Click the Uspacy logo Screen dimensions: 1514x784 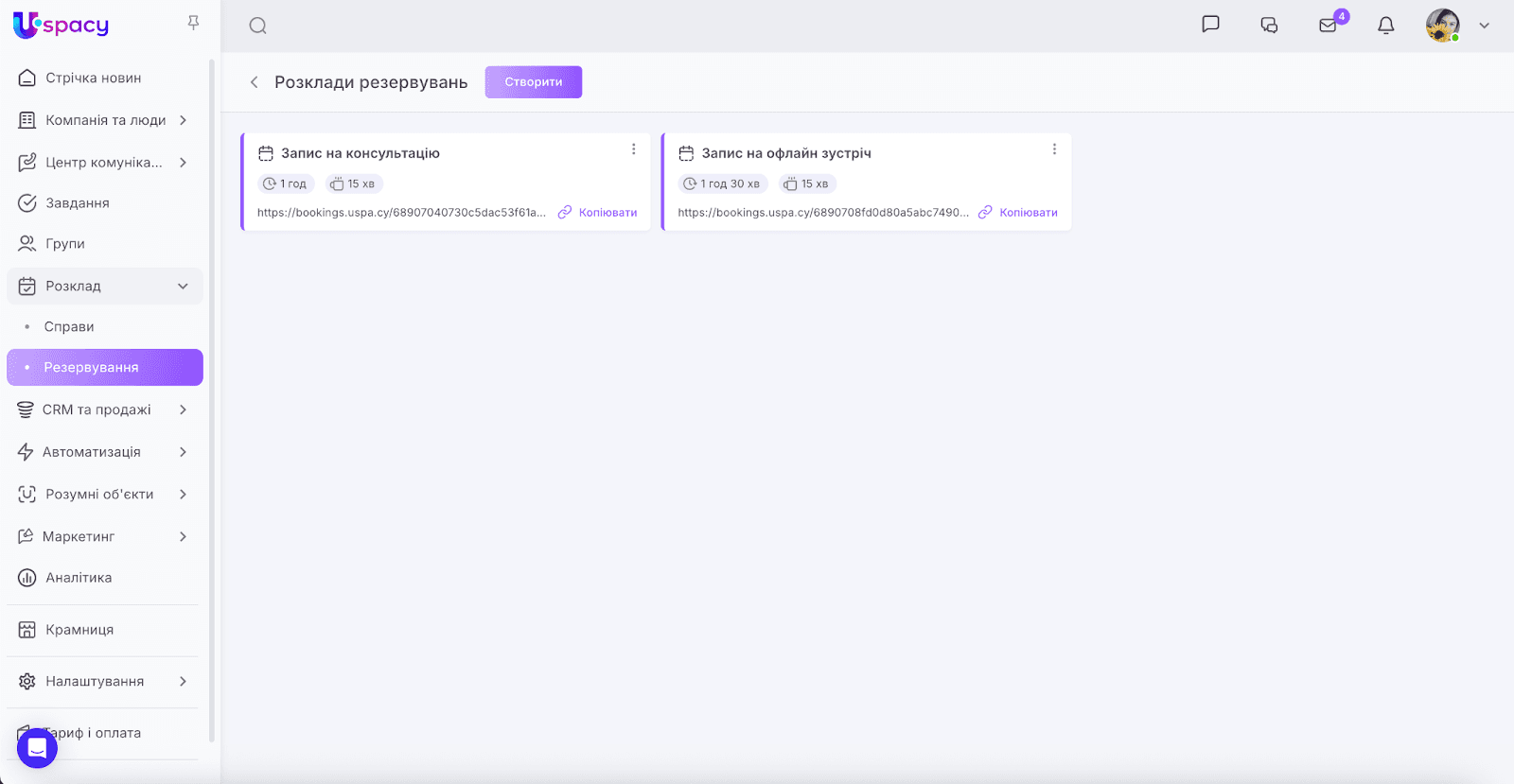click(61, 26)
